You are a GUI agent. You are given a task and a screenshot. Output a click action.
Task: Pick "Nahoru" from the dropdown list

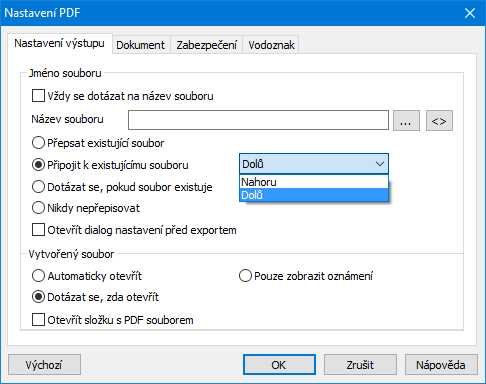[x=314, y=182]
